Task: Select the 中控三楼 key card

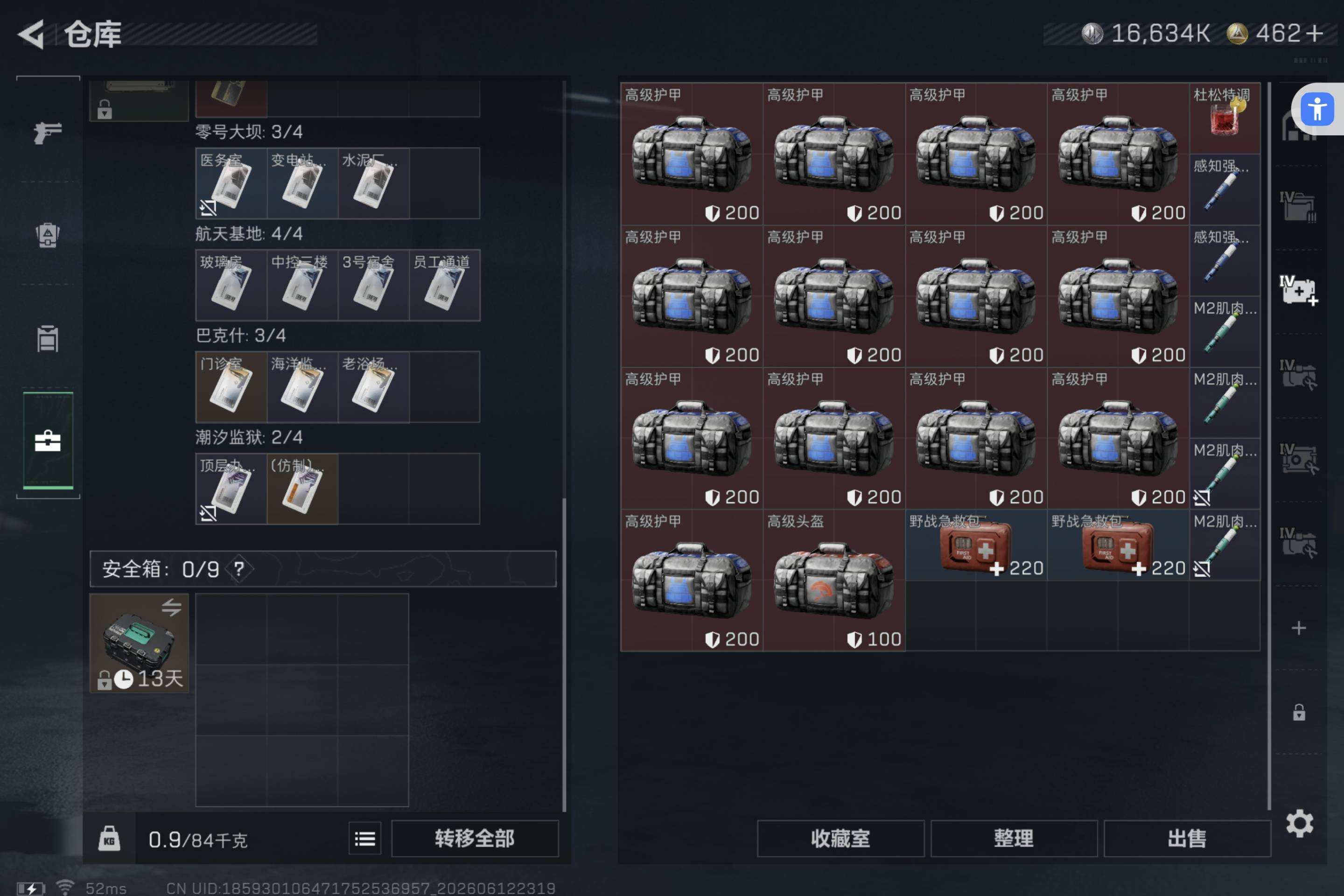Action: coord(302,285)
